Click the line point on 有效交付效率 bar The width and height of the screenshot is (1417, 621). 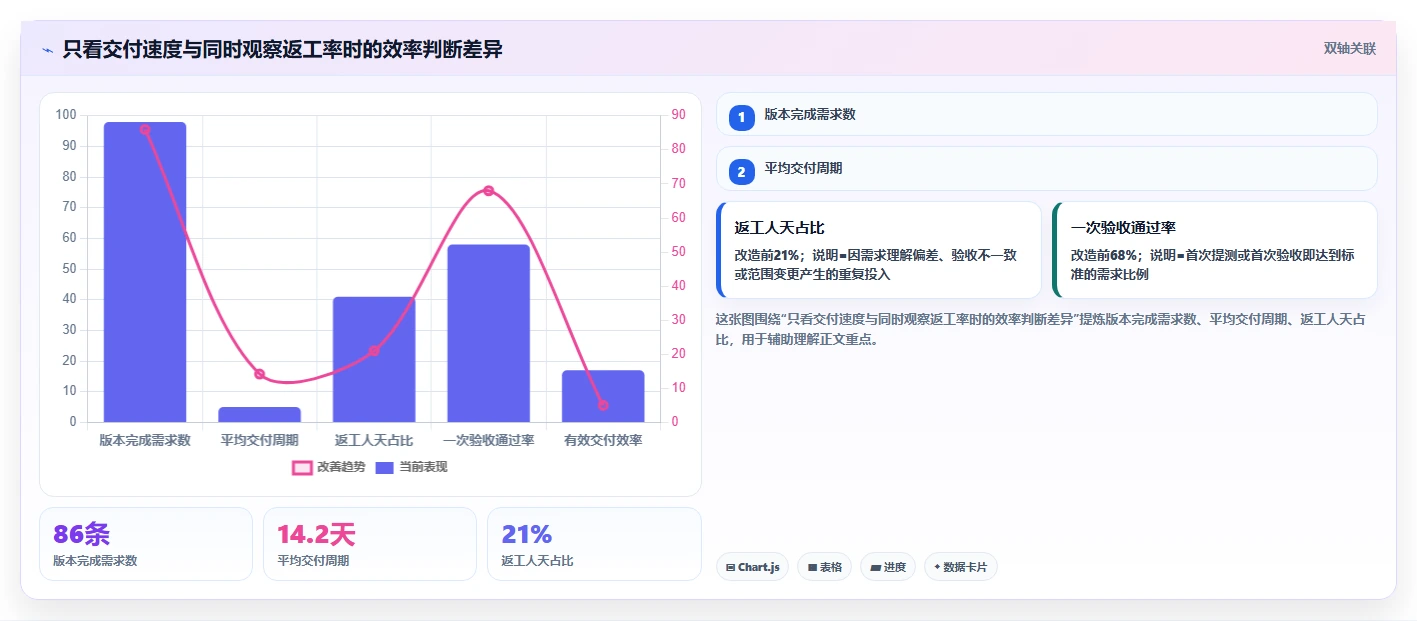pos(603,405)
